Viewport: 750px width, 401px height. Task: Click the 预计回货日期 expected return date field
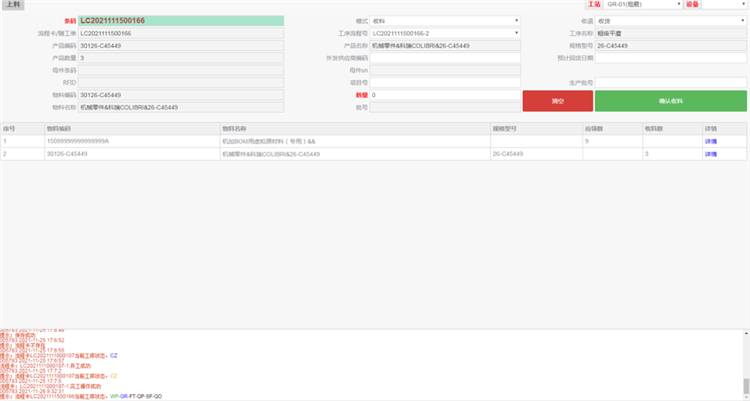[x=670, y=58]
